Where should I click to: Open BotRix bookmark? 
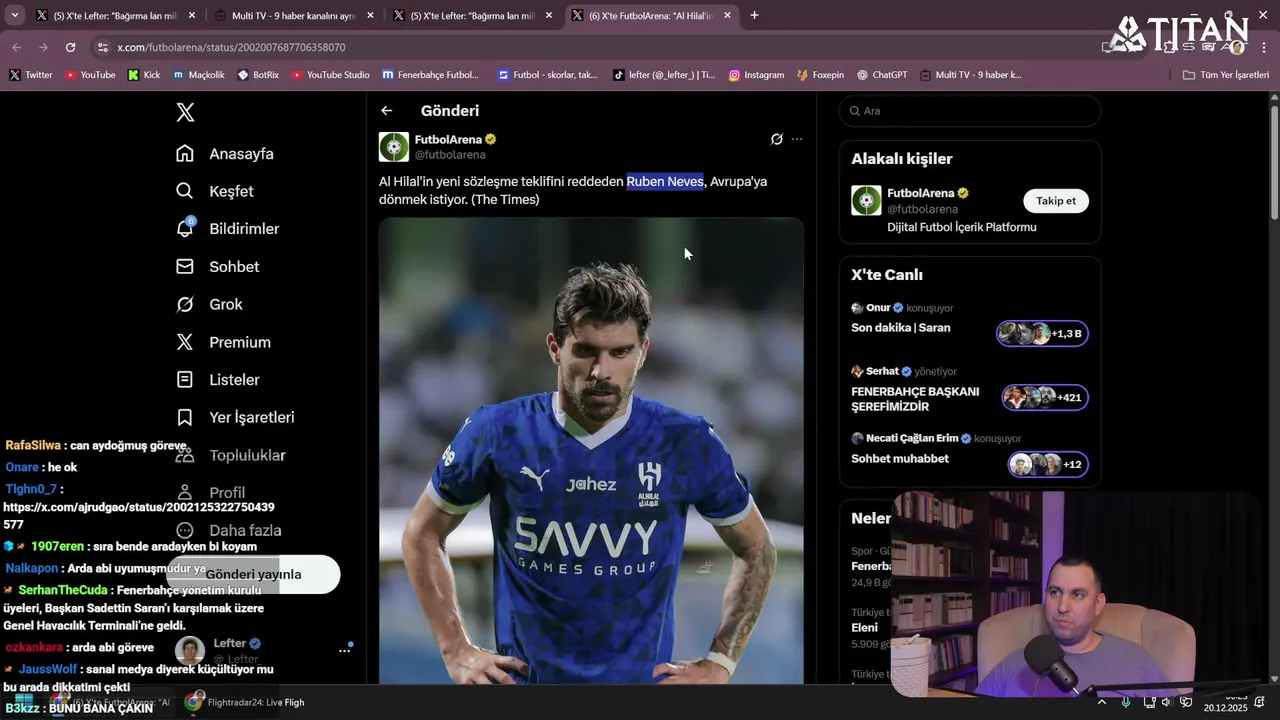pos(258,75)
